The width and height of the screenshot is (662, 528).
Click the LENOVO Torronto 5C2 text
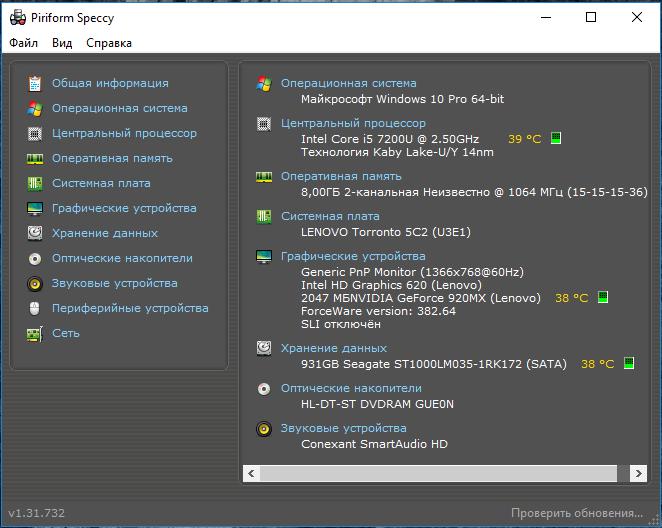pos(385,232)
